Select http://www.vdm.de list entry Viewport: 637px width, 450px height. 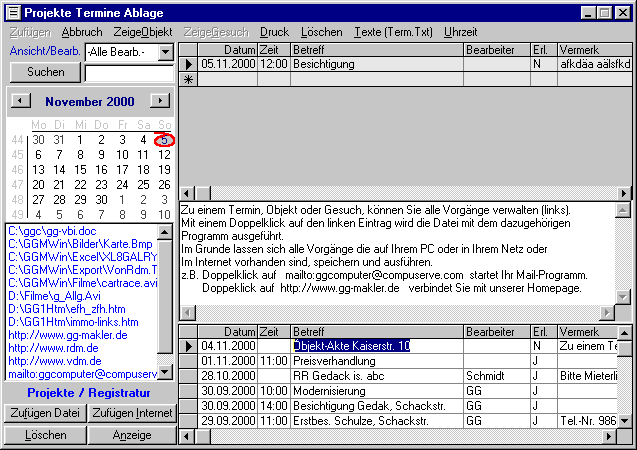[x=55, y=361]
